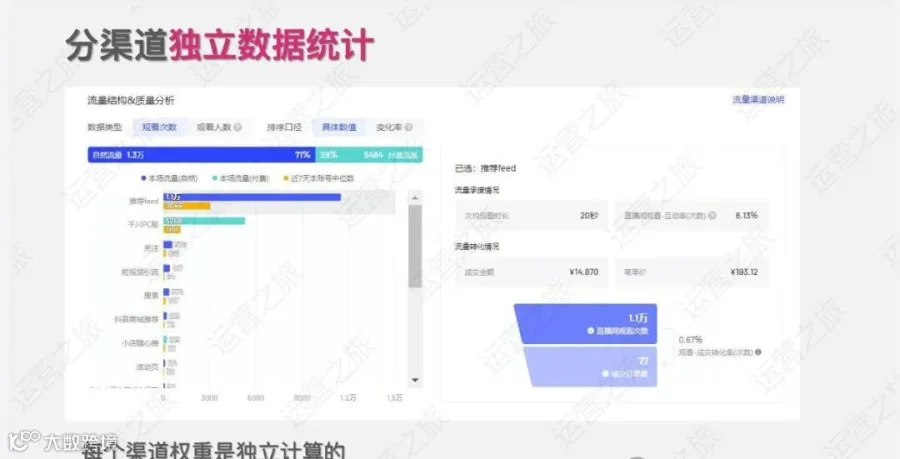Click the info icon next to 互动率(次数)
The image size is (900, 459).
pos(712,216)
